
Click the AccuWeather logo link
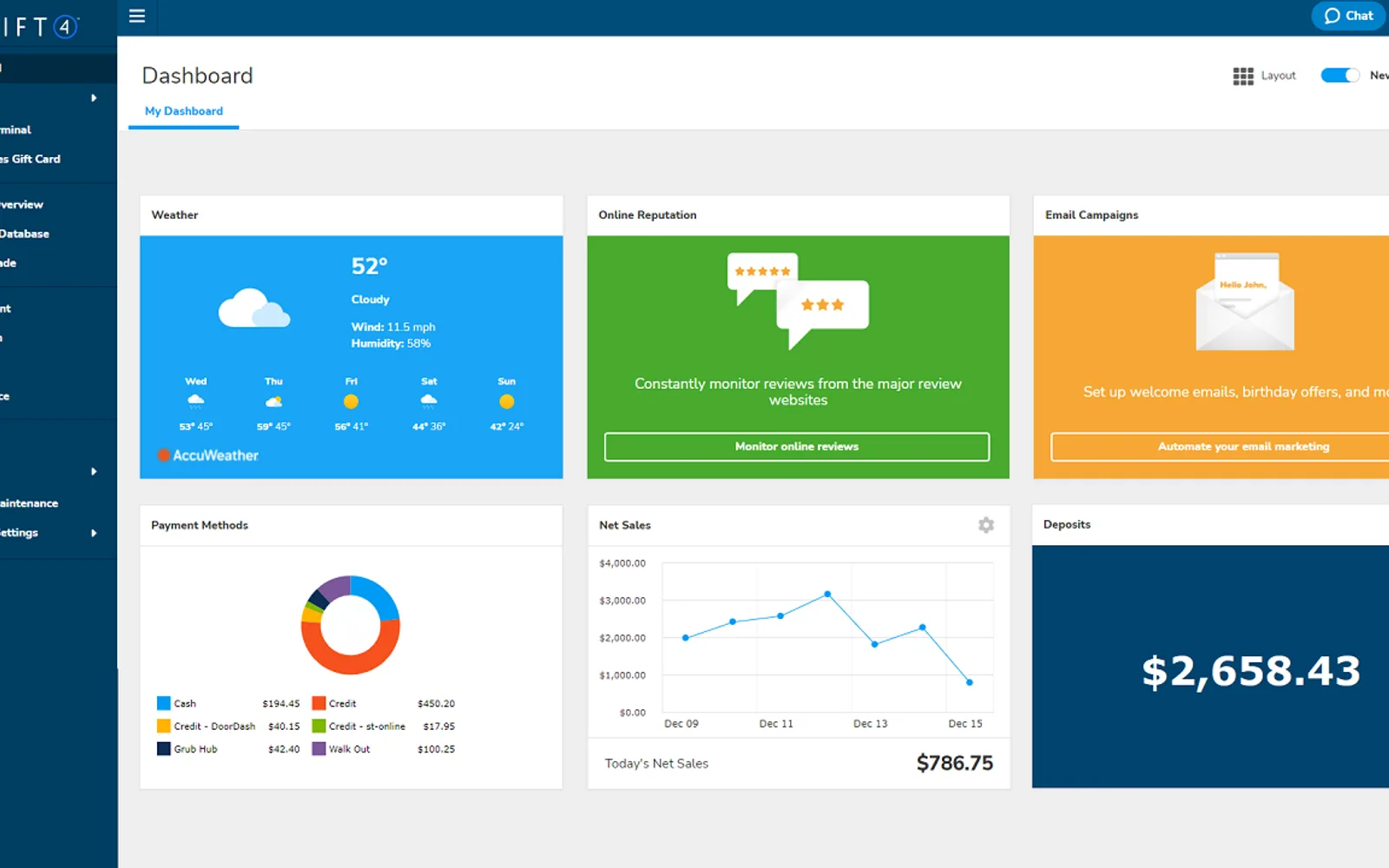pyautogui.click(x=208, y=456)
